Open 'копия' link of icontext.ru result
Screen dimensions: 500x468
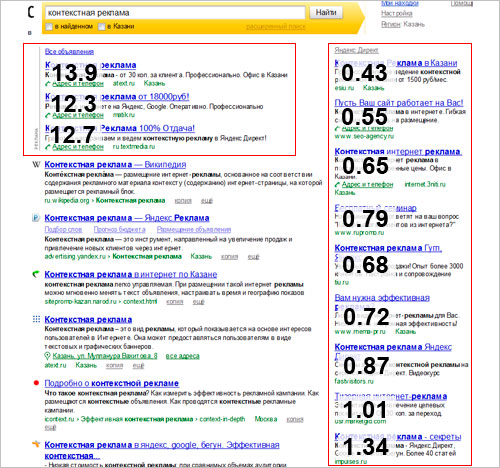[x=295, y=419]
